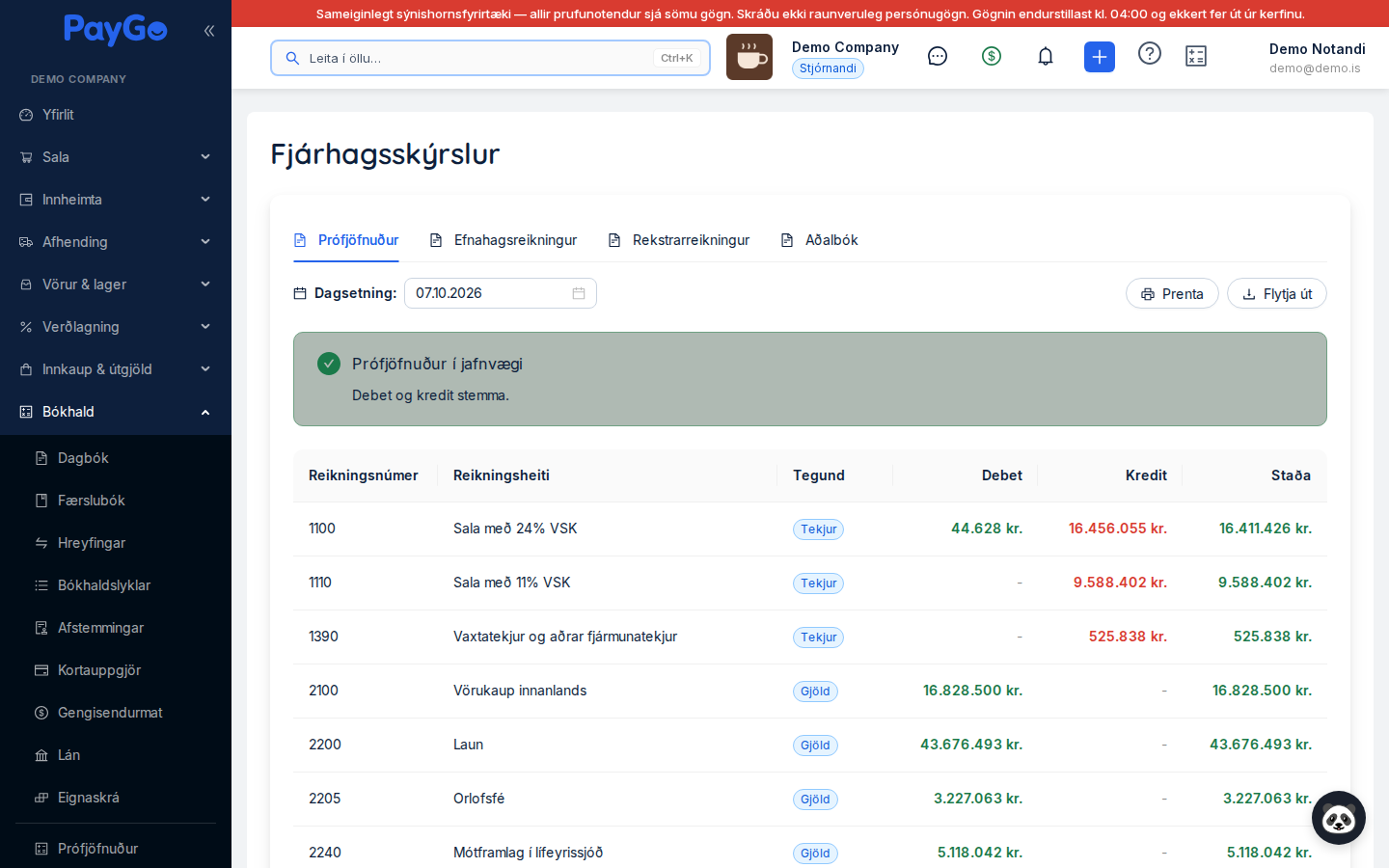This screenshot has width=1389, height=868.
Task: Expand the Sala menu
Action: pyautogui.click(x=116, y=157)
